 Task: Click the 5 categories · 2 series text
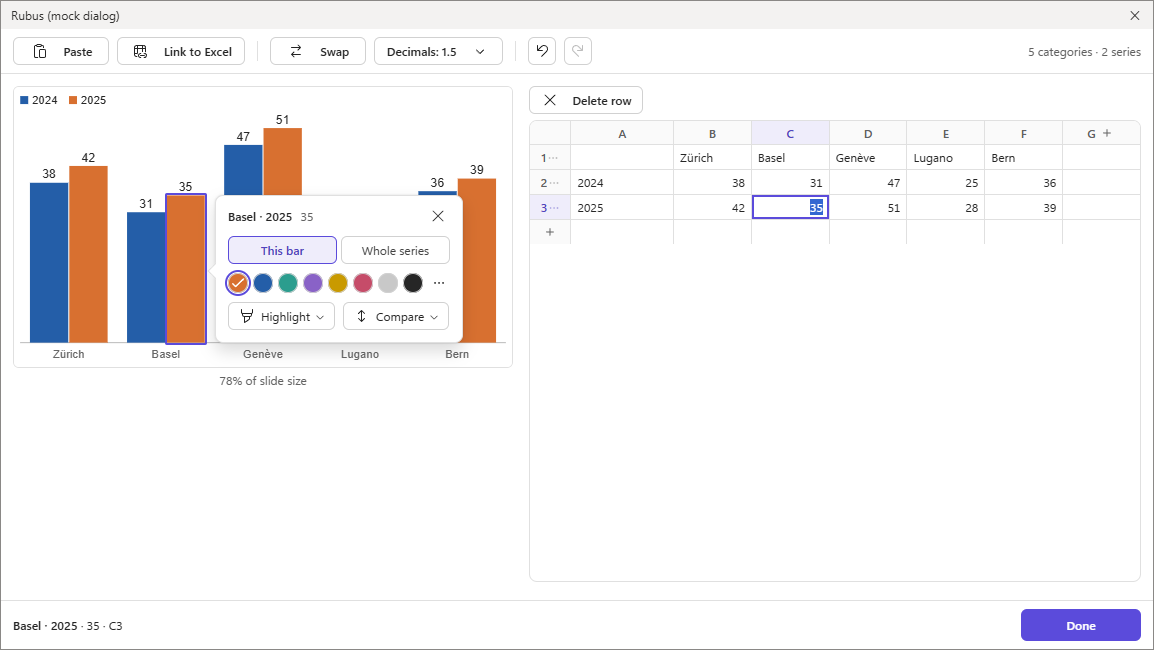1084,52
